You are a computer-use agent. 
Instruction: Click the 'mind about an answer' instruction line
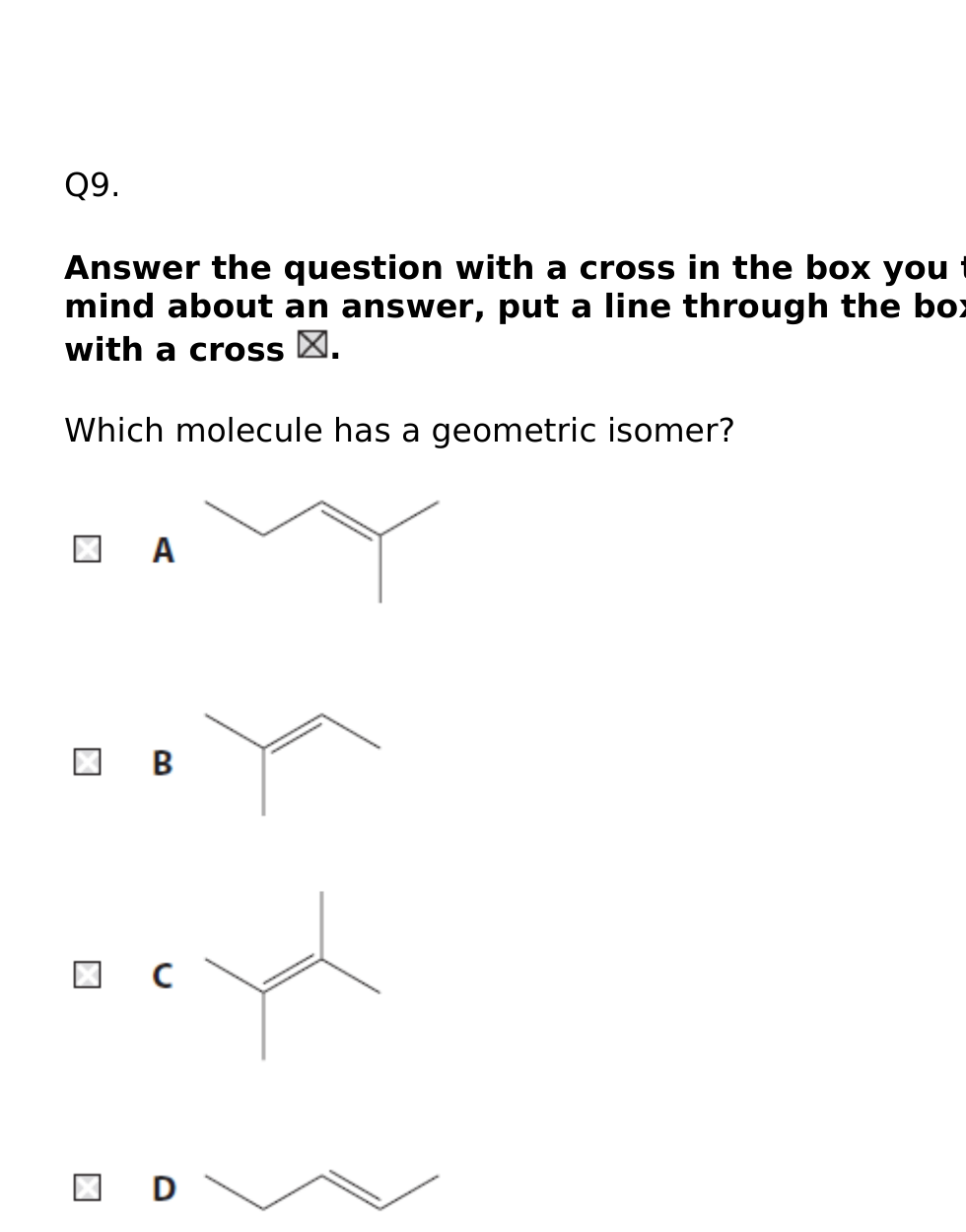tap(515, 307)
